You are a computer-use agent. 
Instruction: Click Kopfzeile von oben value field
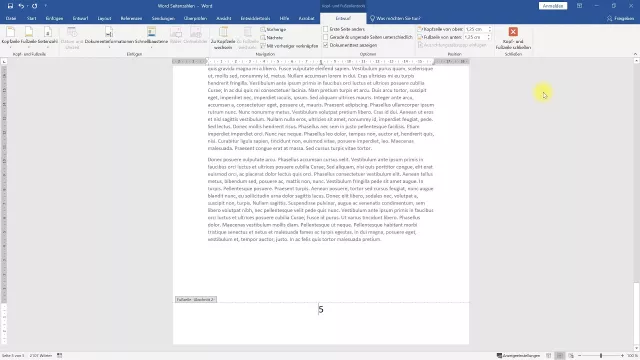click(x=476, y=29)
